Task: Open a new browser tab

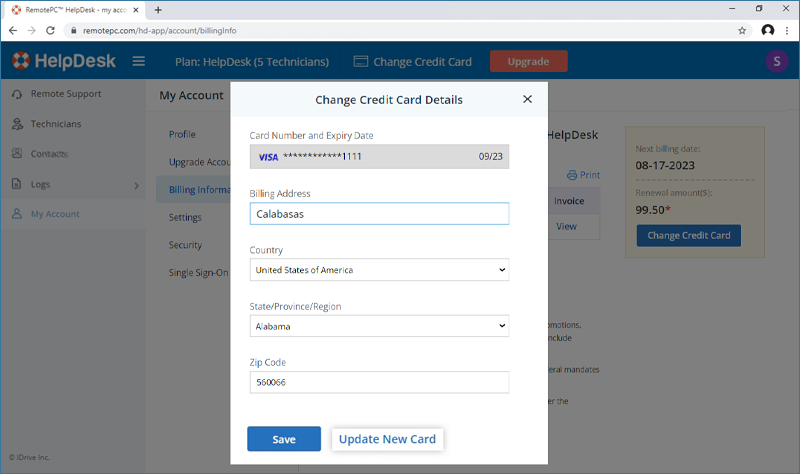Action: pyautogui.click(x=158, y=9)
